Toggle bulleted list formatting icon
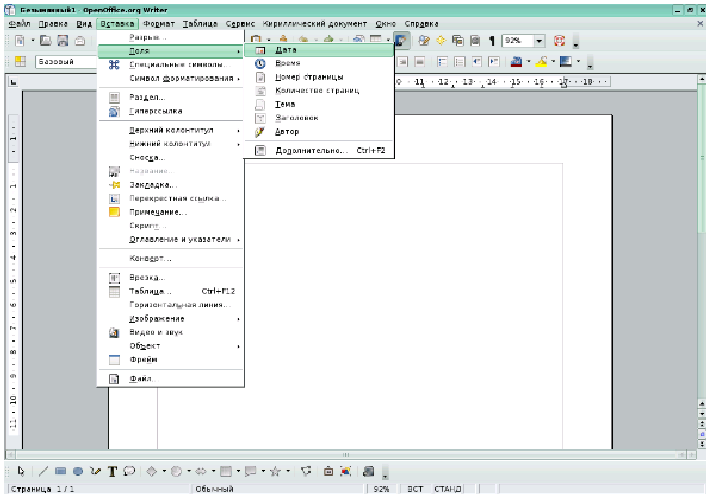This screenshot has height=494, width=706. pos(460,62)
